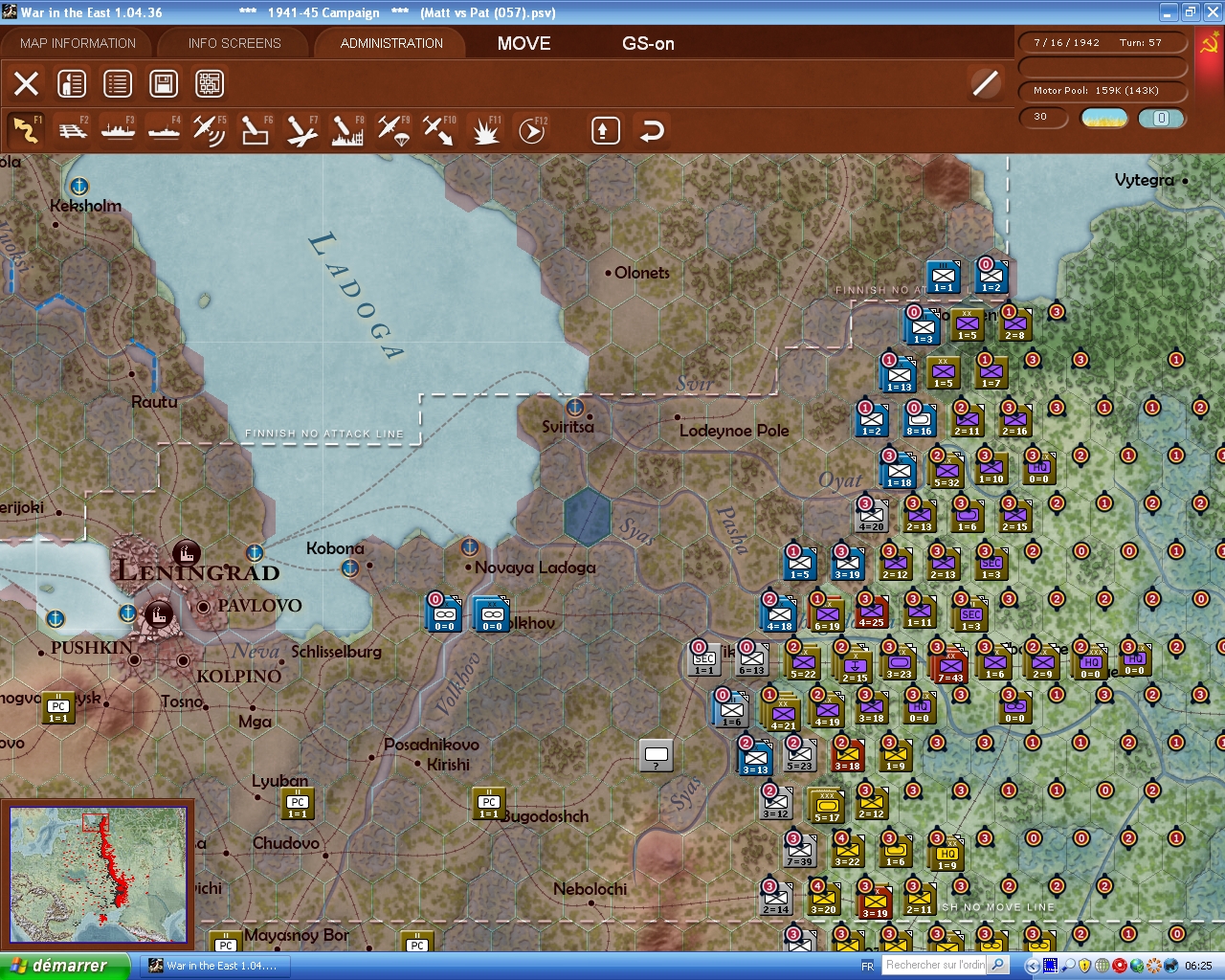Click the Olonets town label
Viewport: 1225px width, 980px height.
[642, 273]
